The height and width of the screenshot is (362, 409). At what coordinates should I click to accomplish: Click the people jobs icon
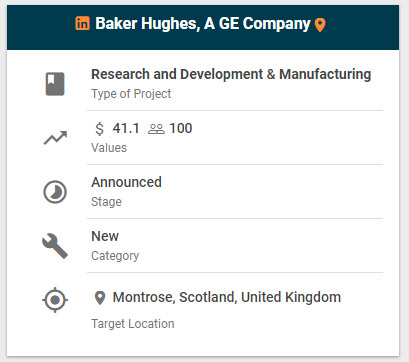point(156,129)
